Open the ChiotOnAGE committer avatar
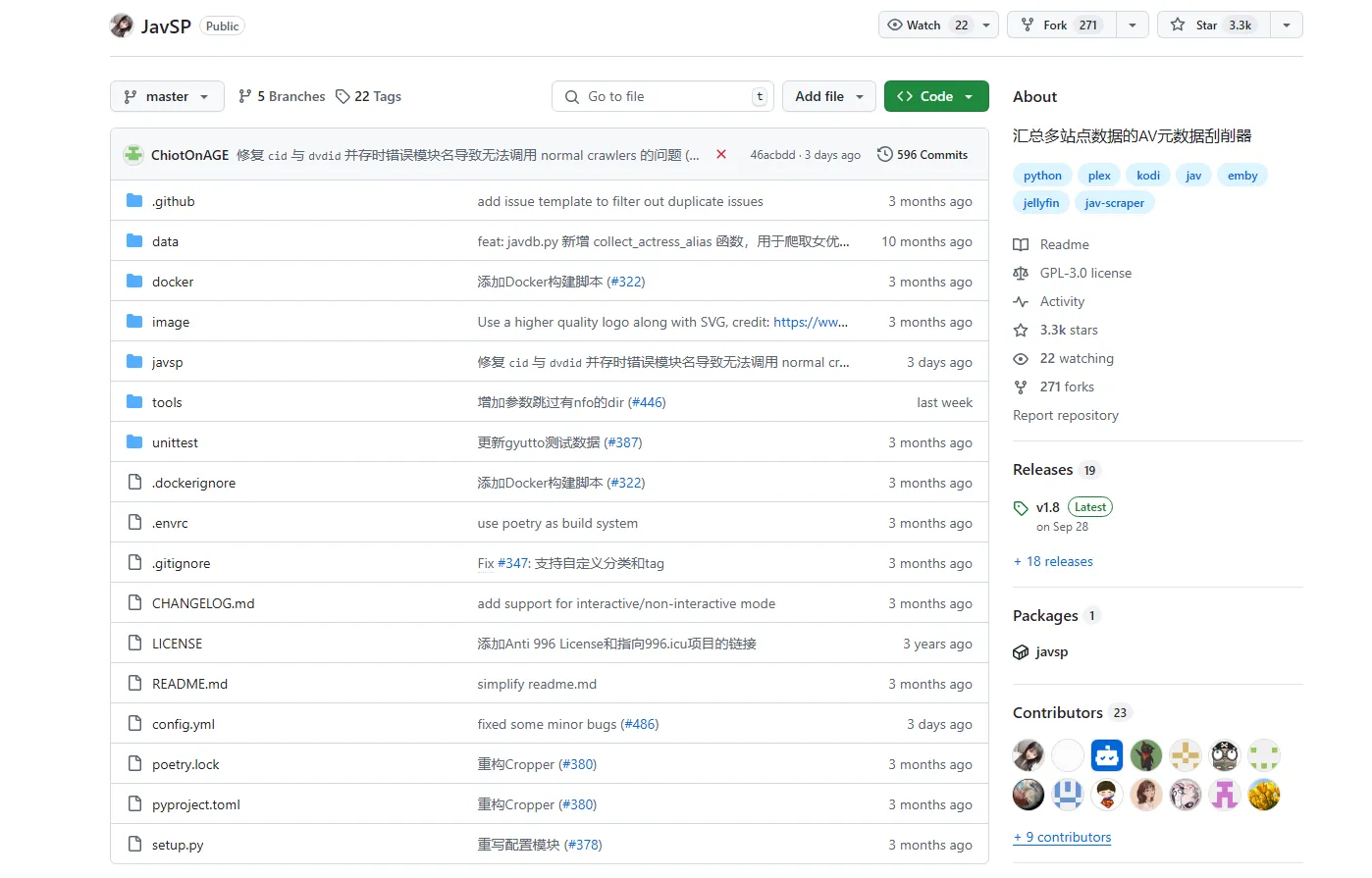 tap(133, 155)
